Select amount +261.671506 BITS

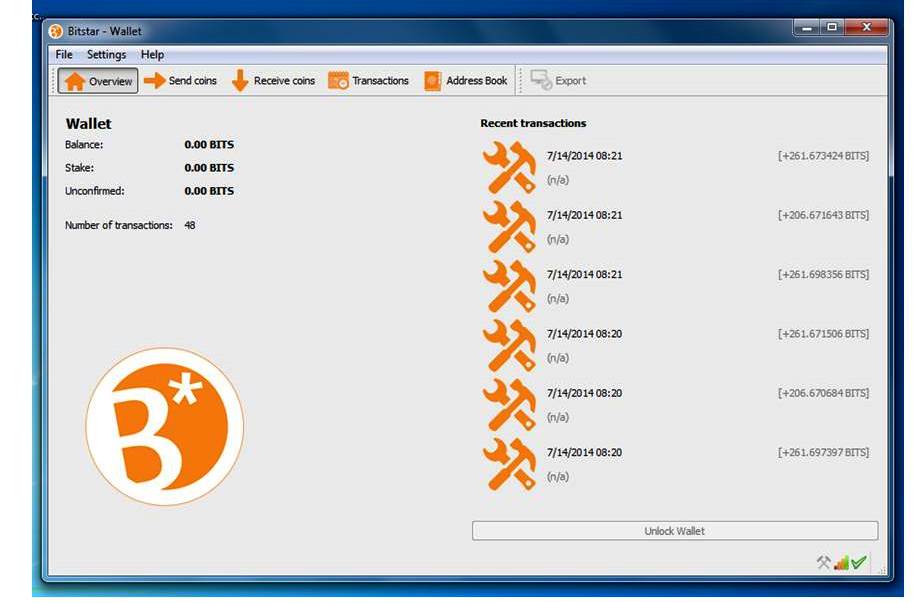point(823,334)
